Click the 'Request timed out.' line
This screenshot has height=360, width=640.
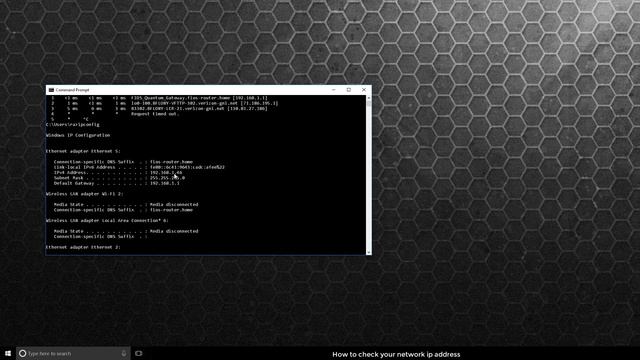coord(155,114)
